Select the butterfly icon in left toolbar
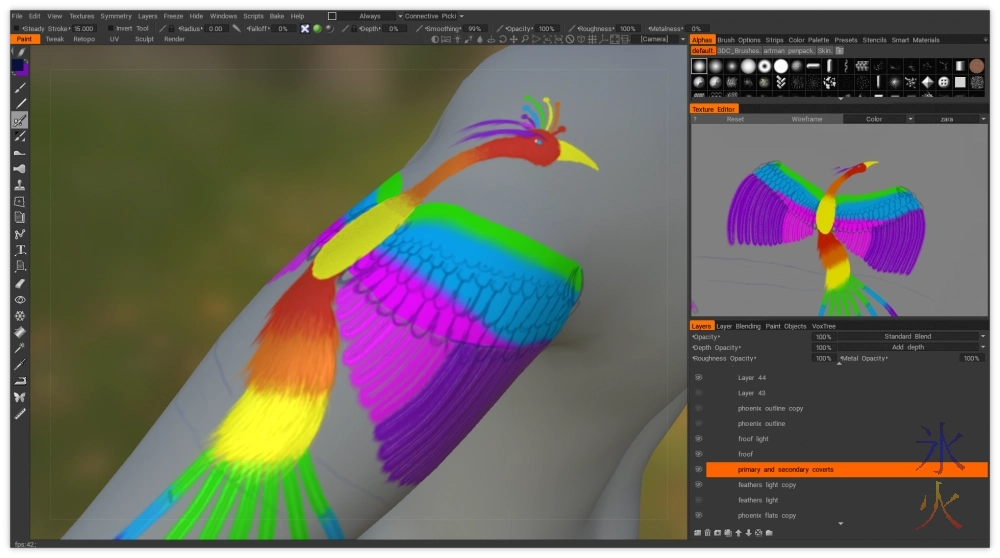 (20, 397)
